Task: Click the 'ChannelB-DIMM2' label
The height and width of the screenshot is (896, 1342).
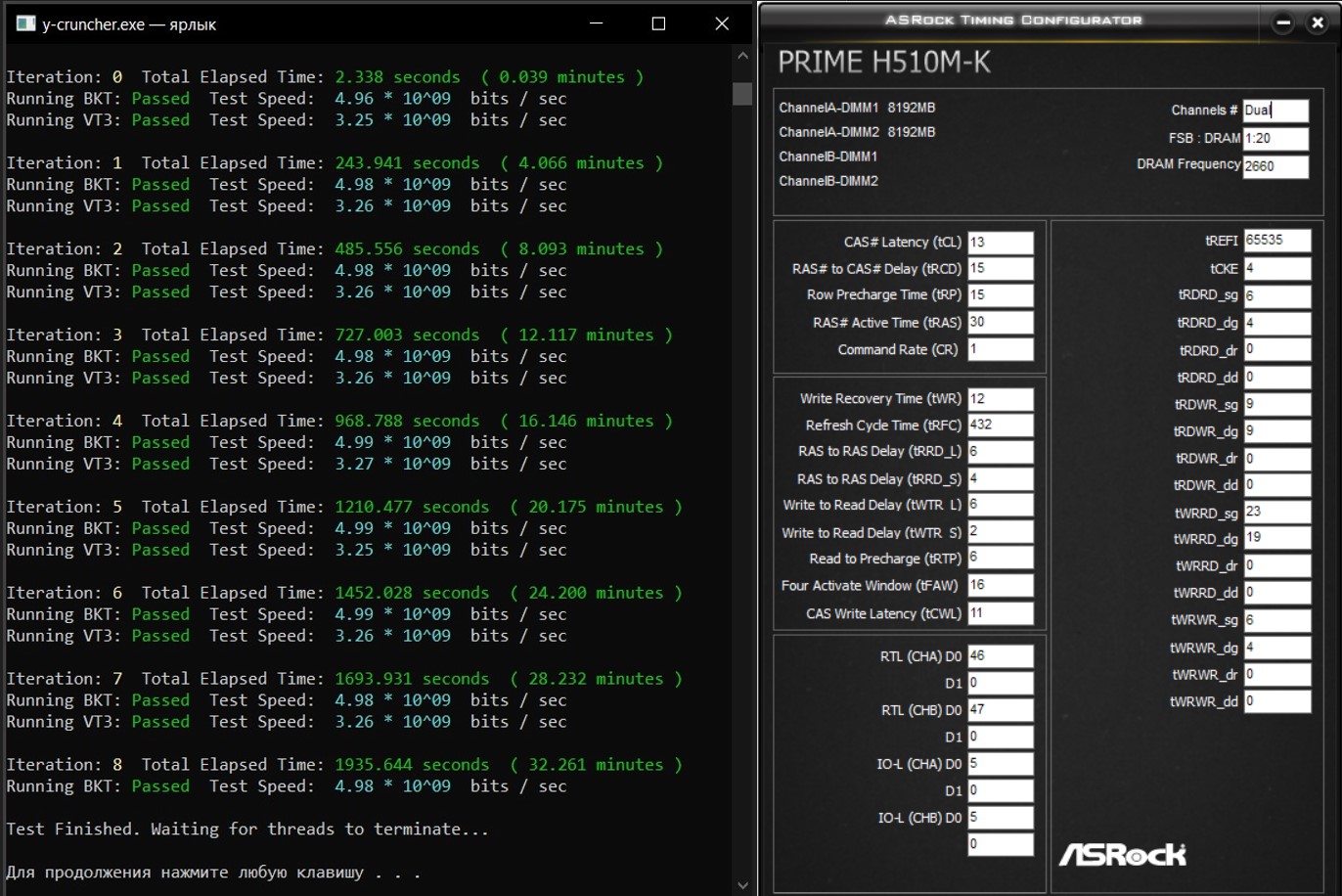Action: click(x=828, y=181)
